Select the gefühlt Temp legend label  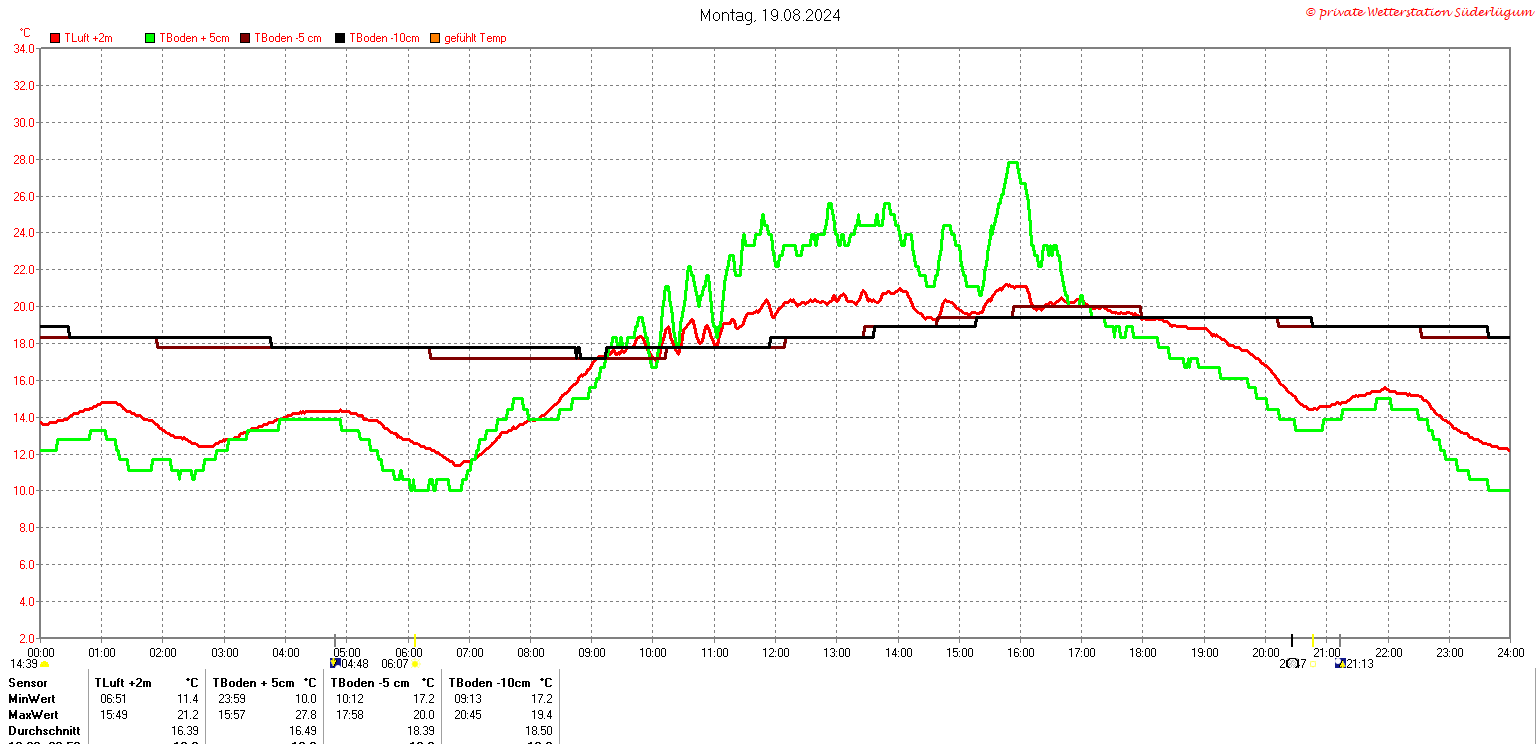tap(475, 38)
